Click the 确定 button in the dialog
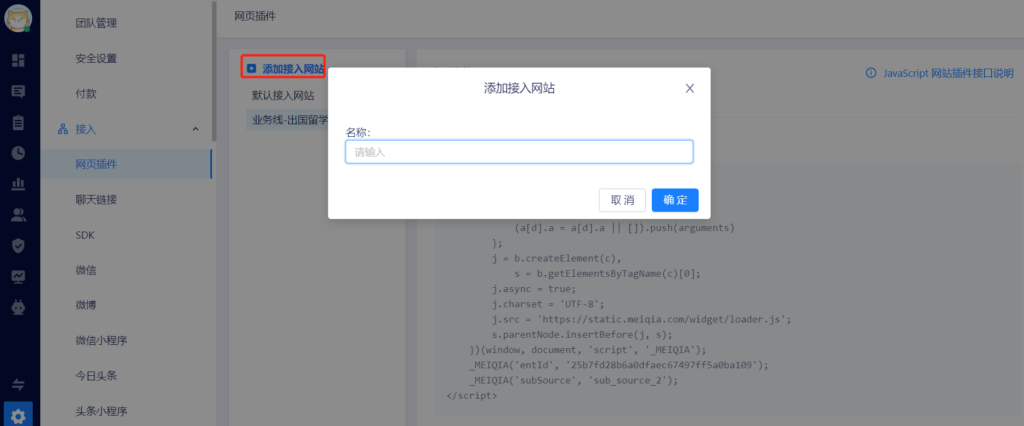This screenshot has width=1024, height=426. coord(675,200)
